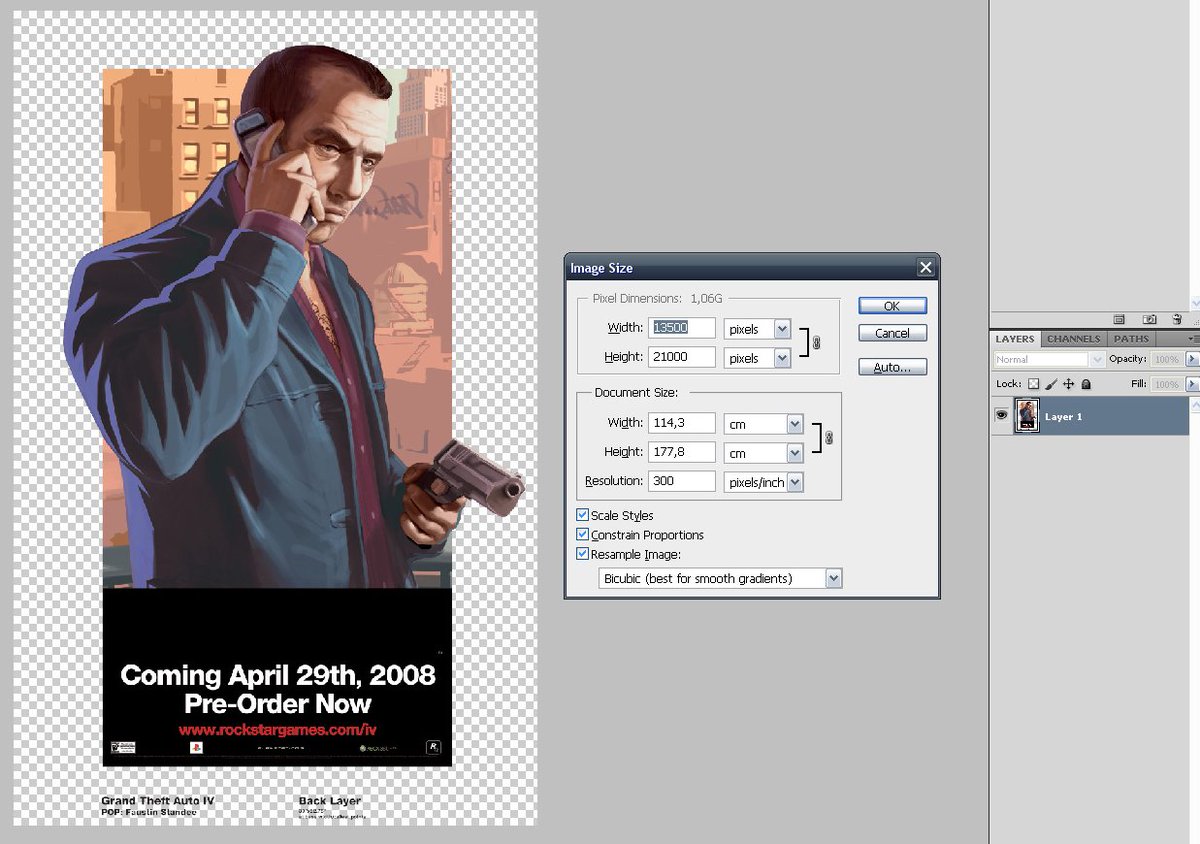Open the Opacity slider arrow
This screenshot has width=1200, height=844.
click(1192, 359)
